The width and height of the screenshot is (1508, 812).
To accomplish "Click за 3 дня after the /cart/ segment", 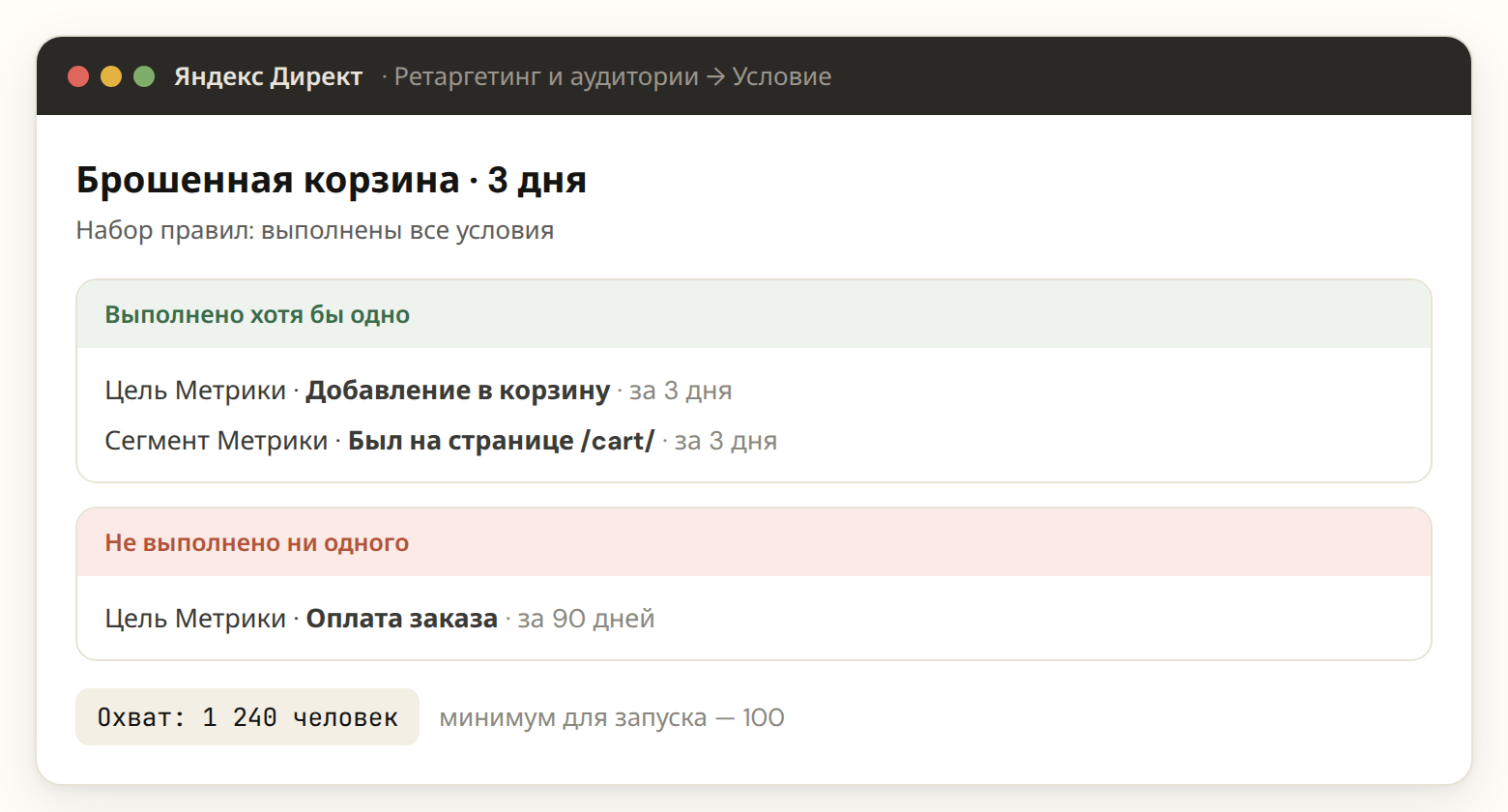I will click(726, 441).
